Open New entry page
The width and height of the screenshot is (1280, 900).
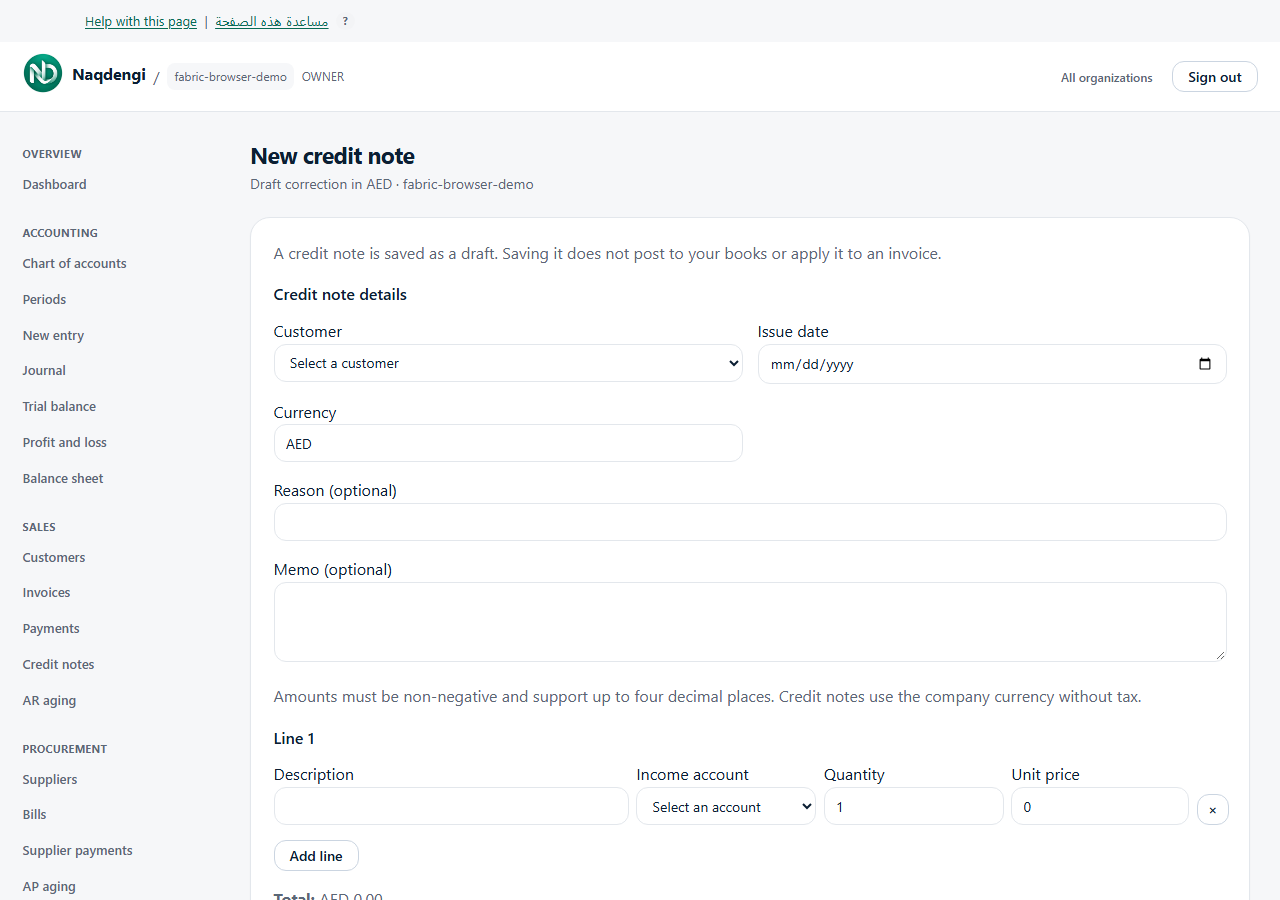(53, 336)
